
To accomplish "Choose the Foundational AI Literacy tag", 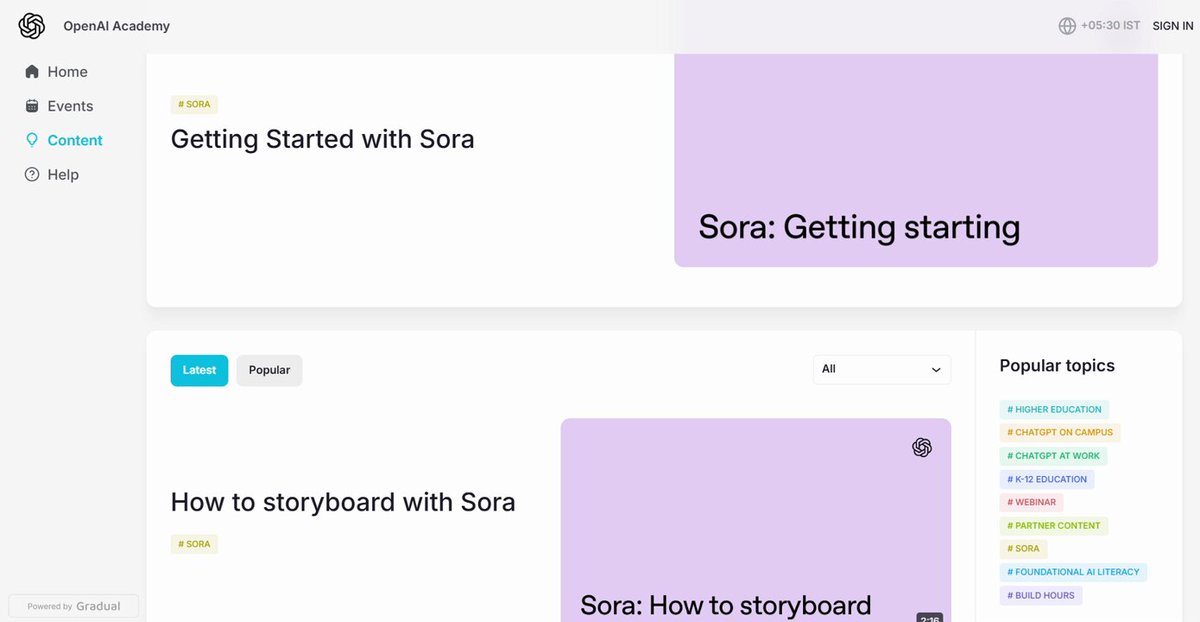I will tap(1073, 572).
